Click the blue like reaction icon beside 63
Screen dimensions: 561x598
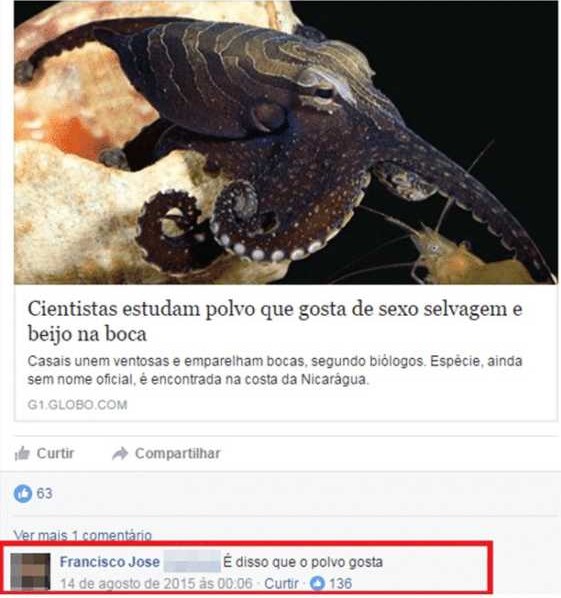coord(23,494)
